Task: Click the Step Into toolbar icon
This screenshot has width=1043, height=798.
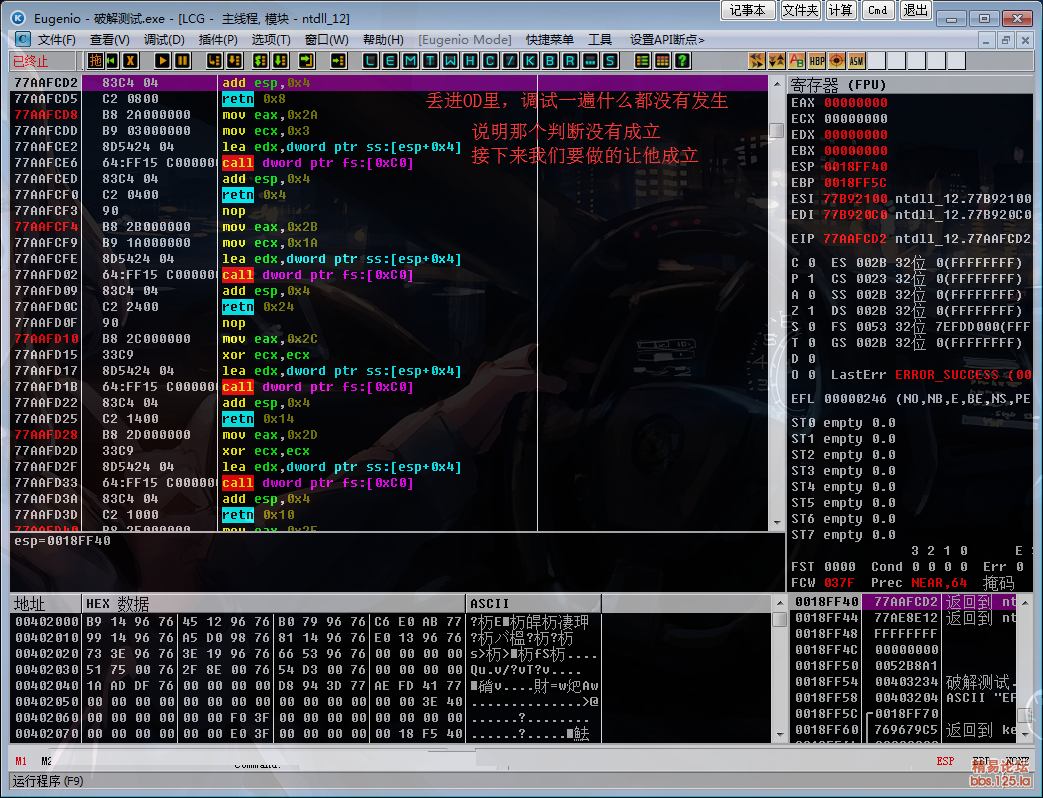Action: tap(214, 61)
